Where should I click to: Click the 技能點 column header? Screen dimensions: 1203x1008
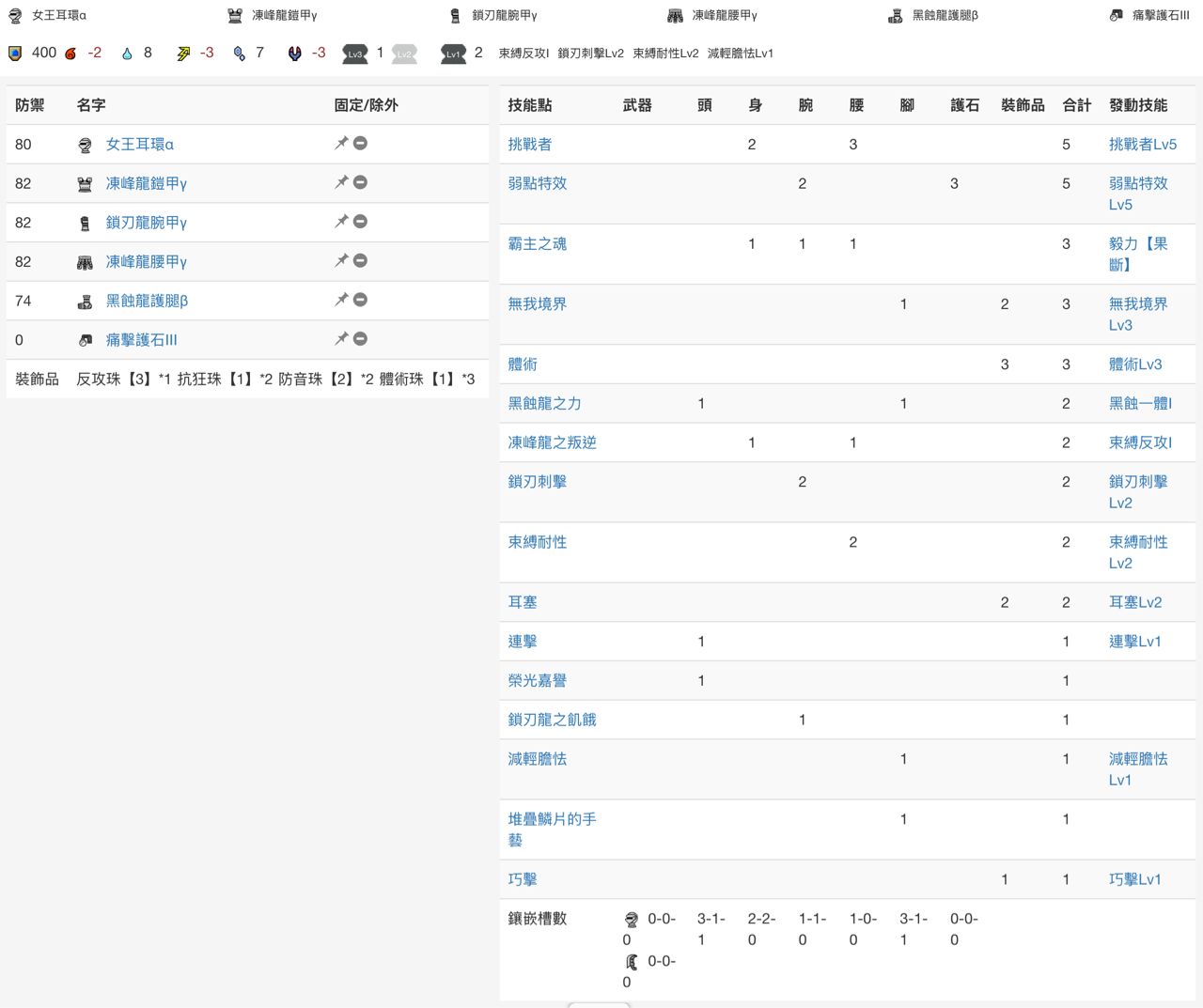[x=528, y=105]
